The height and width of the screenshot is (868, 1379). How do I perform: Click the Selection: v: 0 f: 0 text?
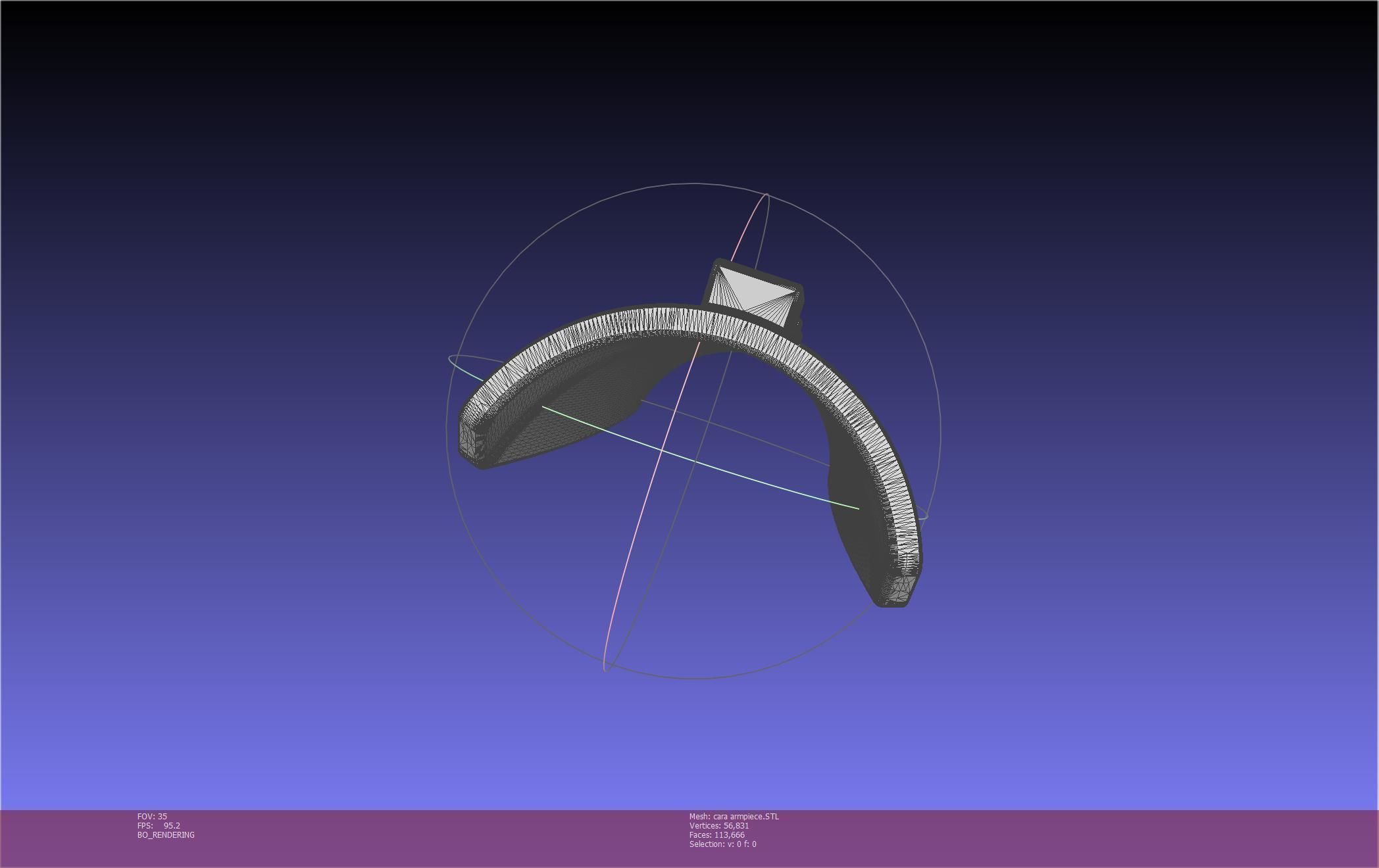[x=722, y=844]
